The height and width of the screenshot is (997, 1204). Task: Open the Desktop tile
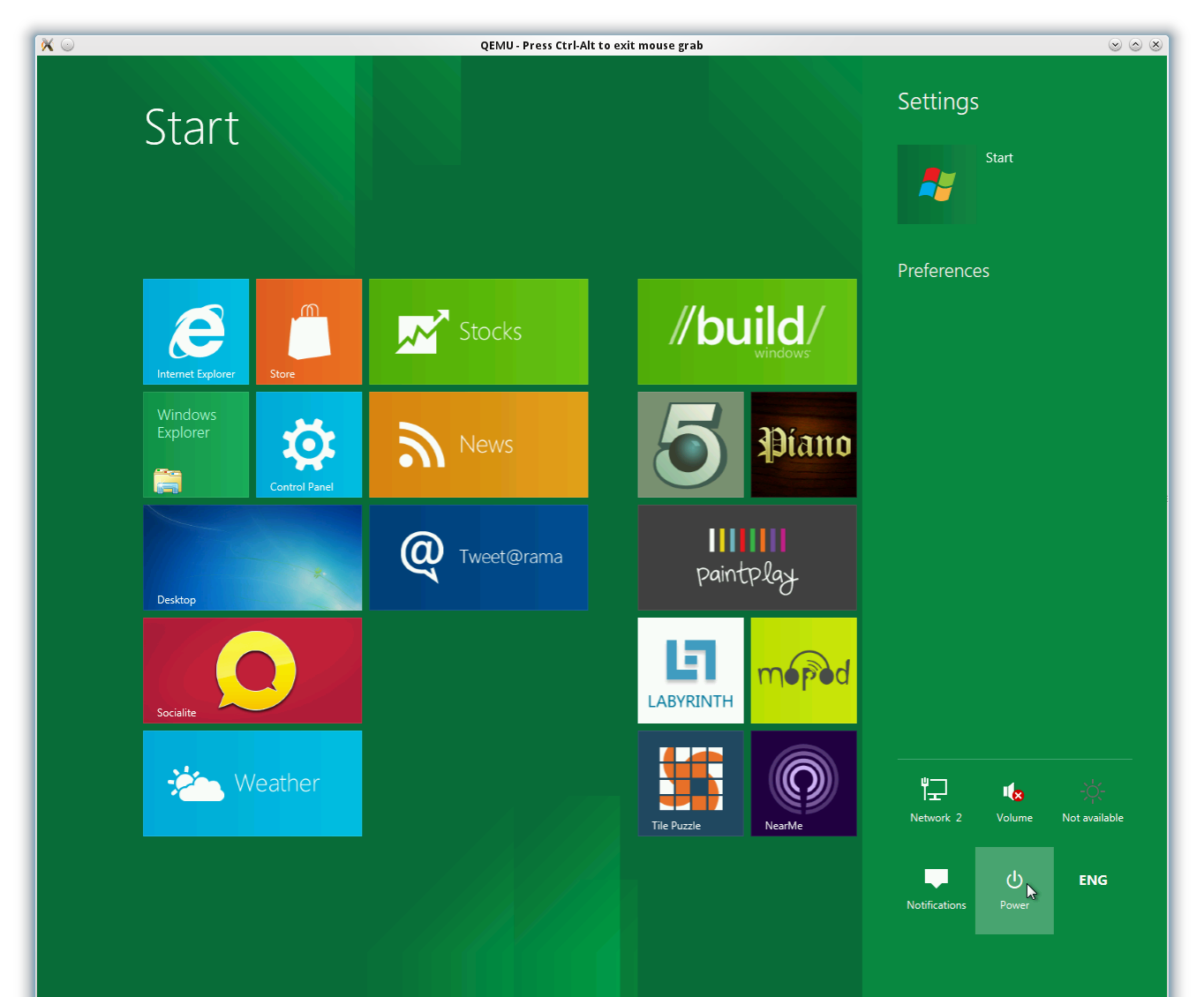click(252, 558)
